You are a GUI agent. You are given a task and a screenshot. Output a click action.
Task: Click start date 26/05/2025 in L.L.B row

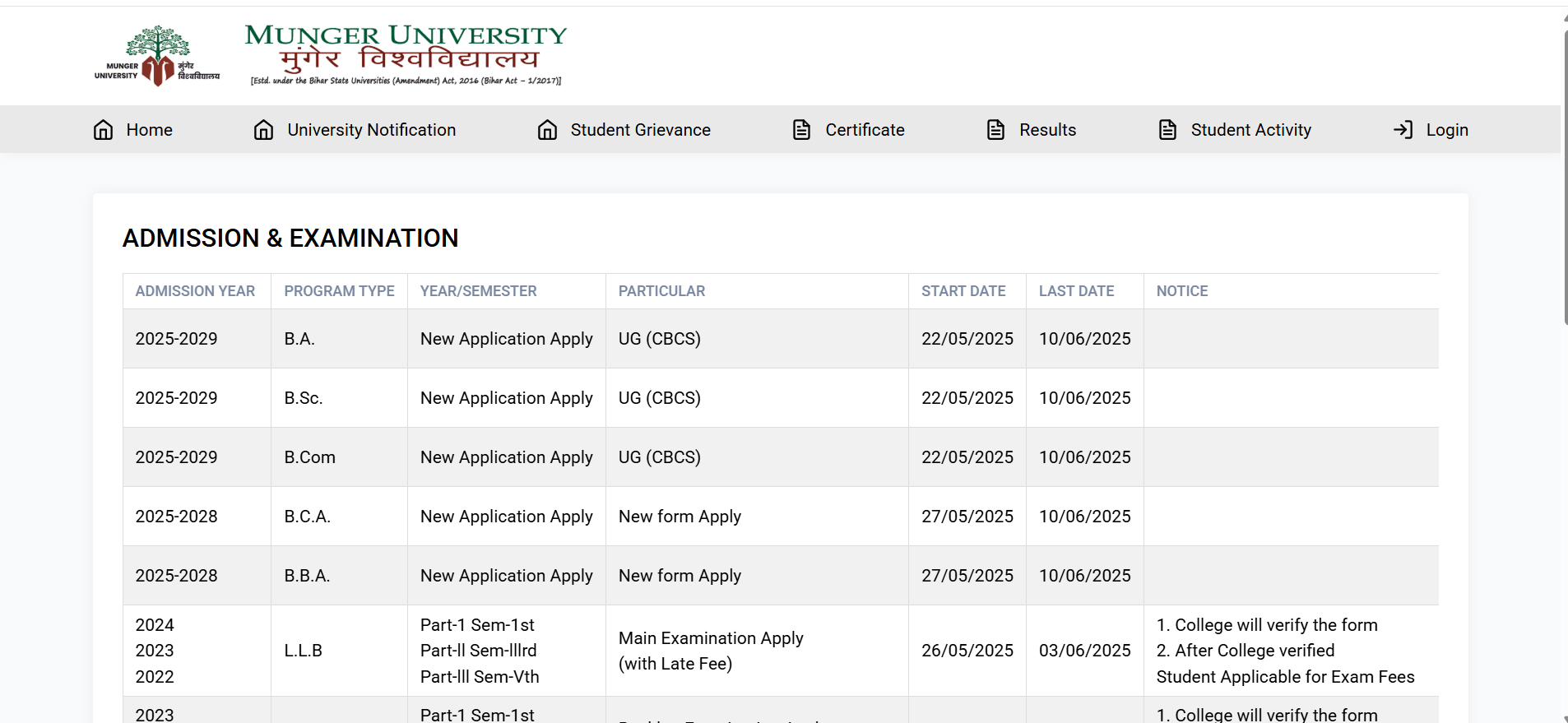pyautogui.click(x=967, y=651)
